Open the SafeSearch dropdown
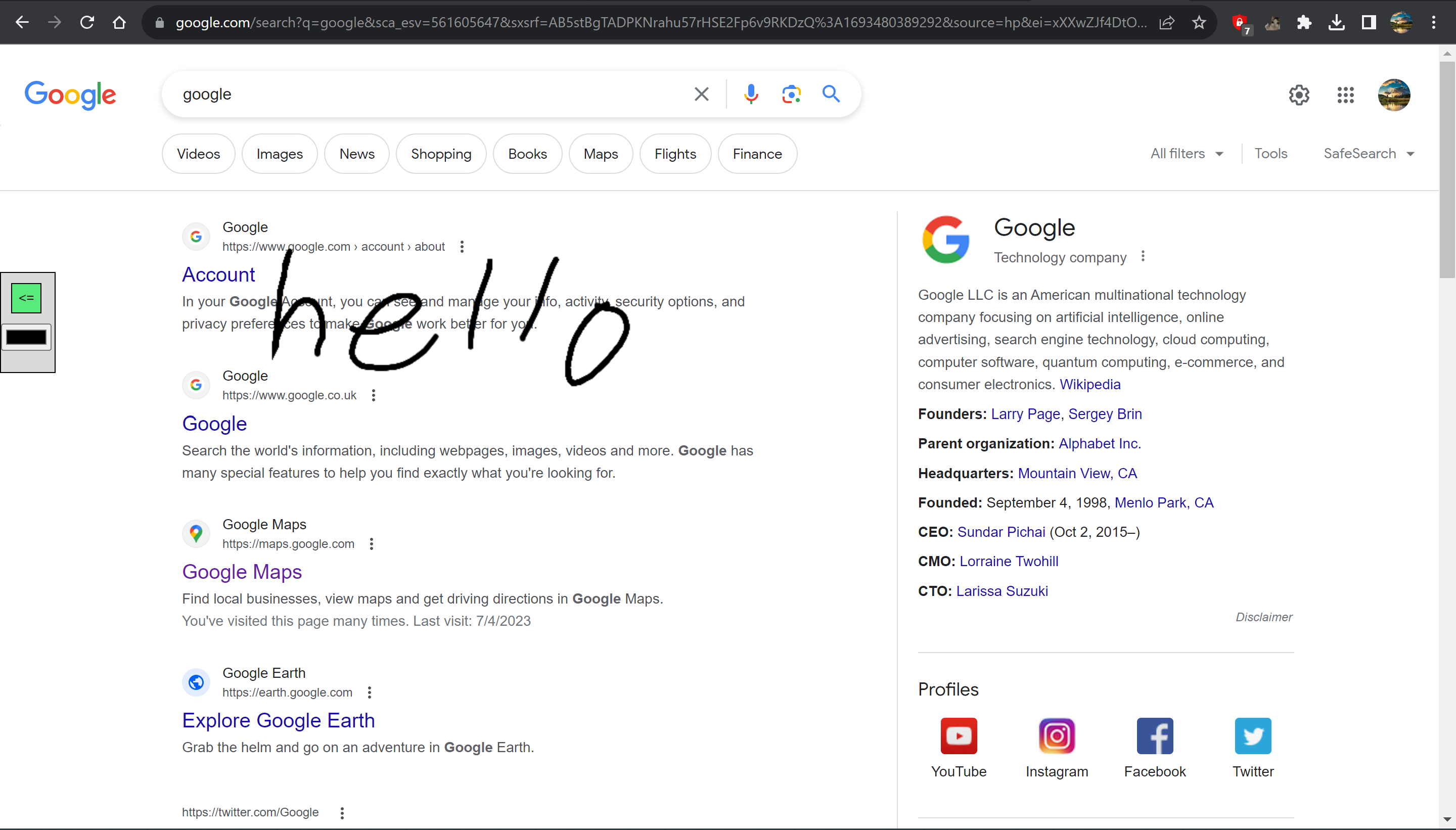Image resolution: width=1456 pixels, height=830 pixels. pos(1368,153)
